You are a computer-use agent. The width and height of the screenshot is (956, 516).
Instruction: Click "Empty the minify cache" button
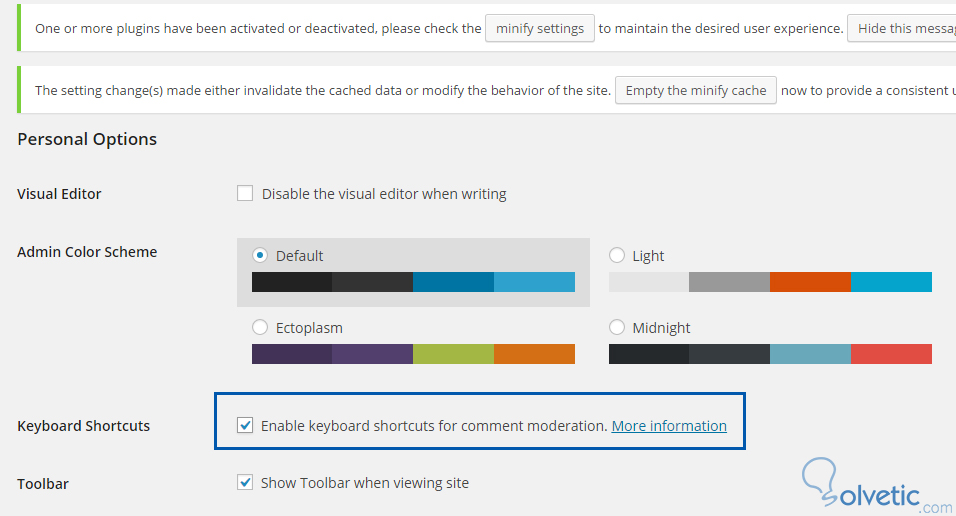(x=695, y=90)
